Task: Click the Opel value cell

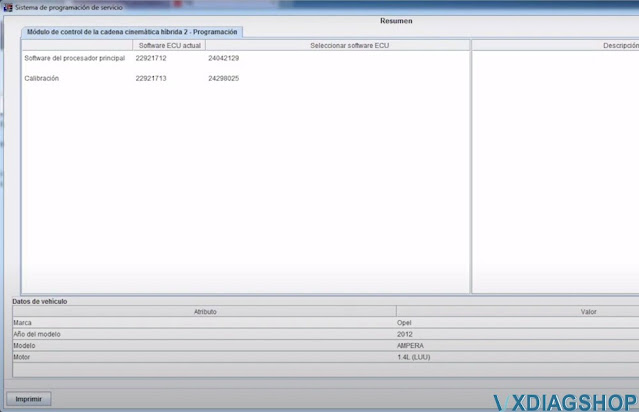Action: (x=518, y=323)
